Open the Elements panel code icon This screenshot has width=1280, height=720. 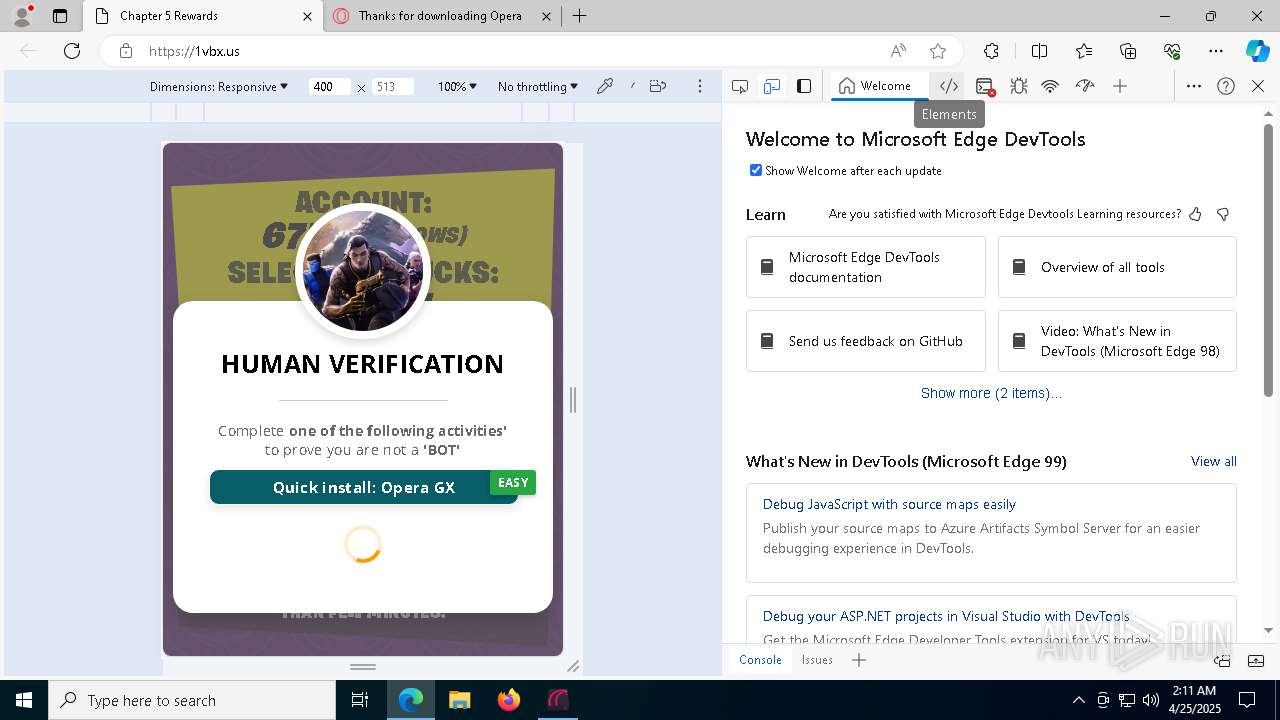click(x=949, y=86)
